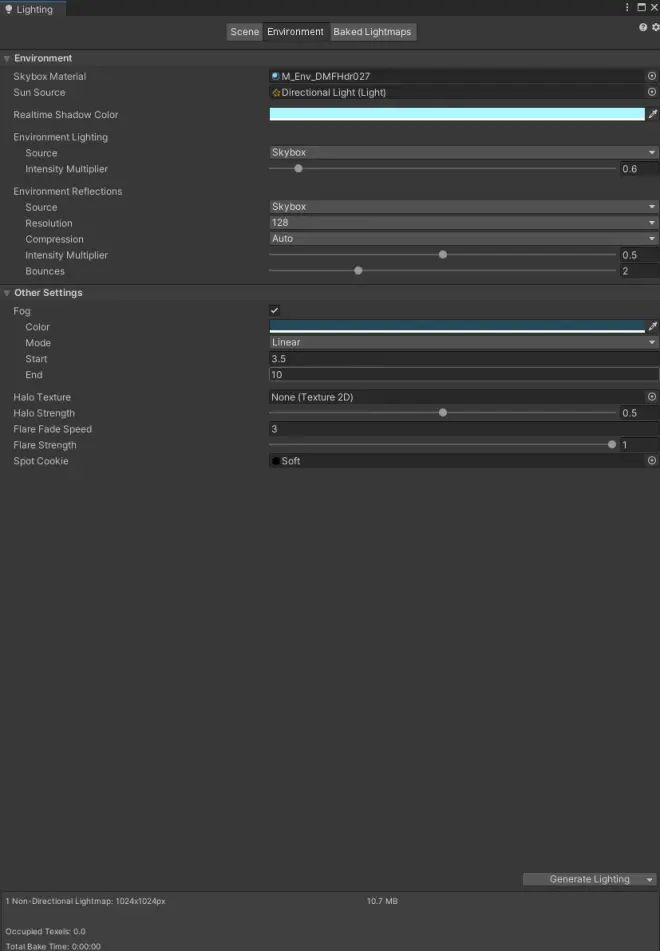Click the Halo Strength value field
The image size is (660, 951).
pyautogui.click(x=639, y=413)
